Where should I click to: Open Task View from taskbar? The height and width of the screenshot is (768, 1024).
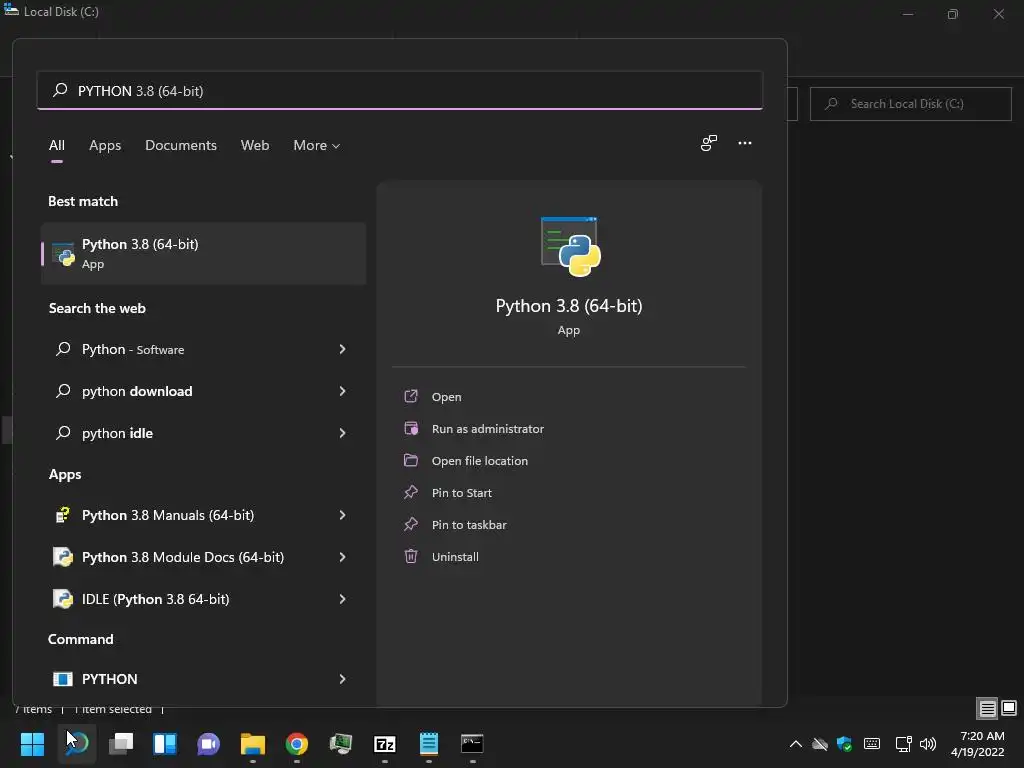pyautogui.click(x=121, y=744)
